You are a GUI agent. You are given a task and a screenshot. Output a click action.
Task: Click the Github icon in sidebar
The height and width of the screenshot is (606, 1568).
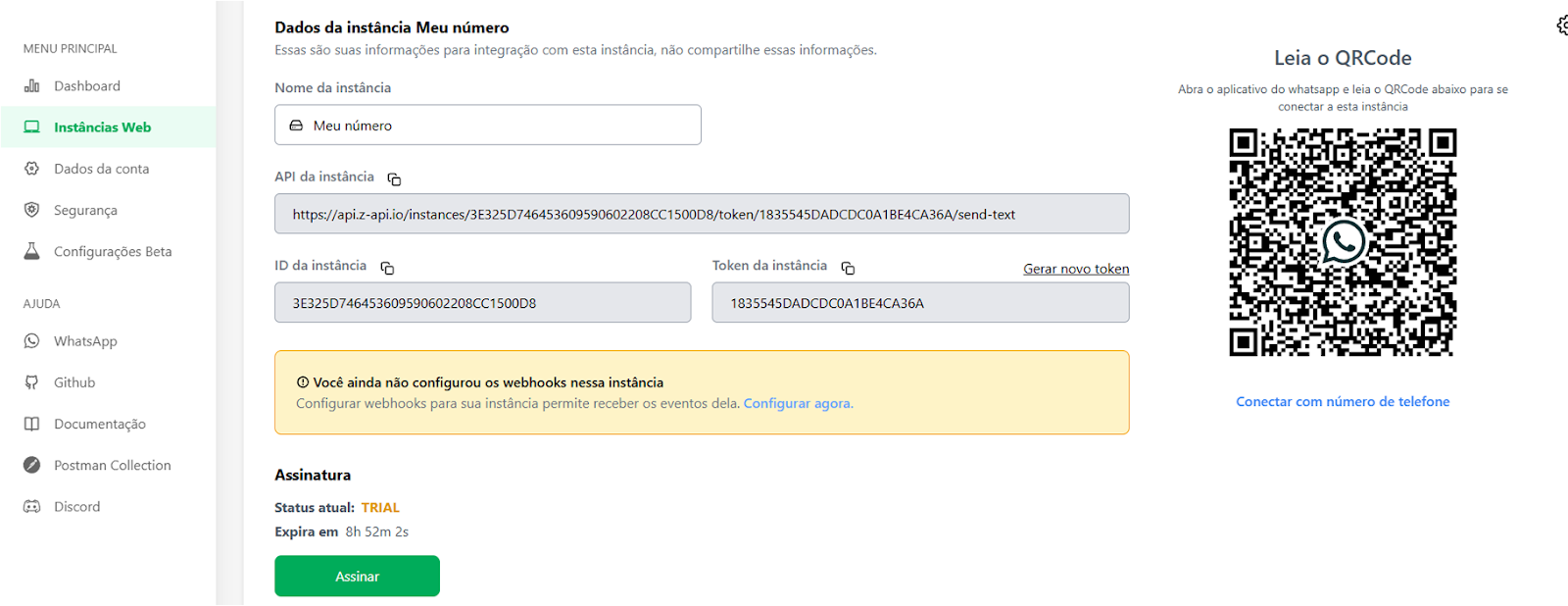pos(31,382)
